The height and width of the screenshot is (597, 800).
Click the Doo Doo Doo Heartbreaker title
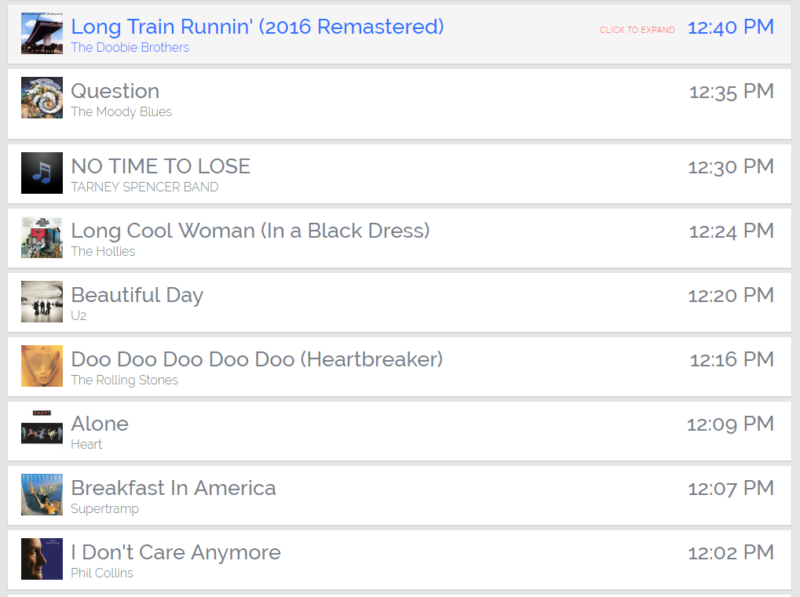(256, 359)
